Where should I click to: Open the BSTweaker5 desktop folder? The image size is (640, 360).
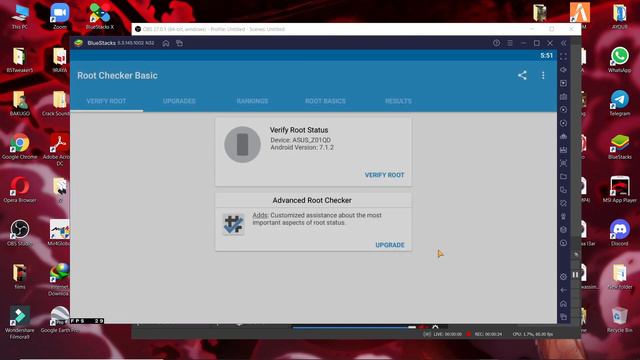point(20,60)
